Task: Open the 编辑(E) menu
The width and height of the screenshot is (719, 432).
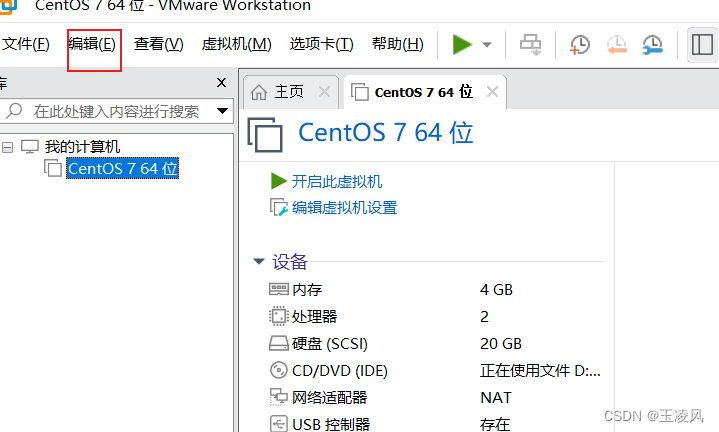Action: pyautogui.click(x=92, y=44)
